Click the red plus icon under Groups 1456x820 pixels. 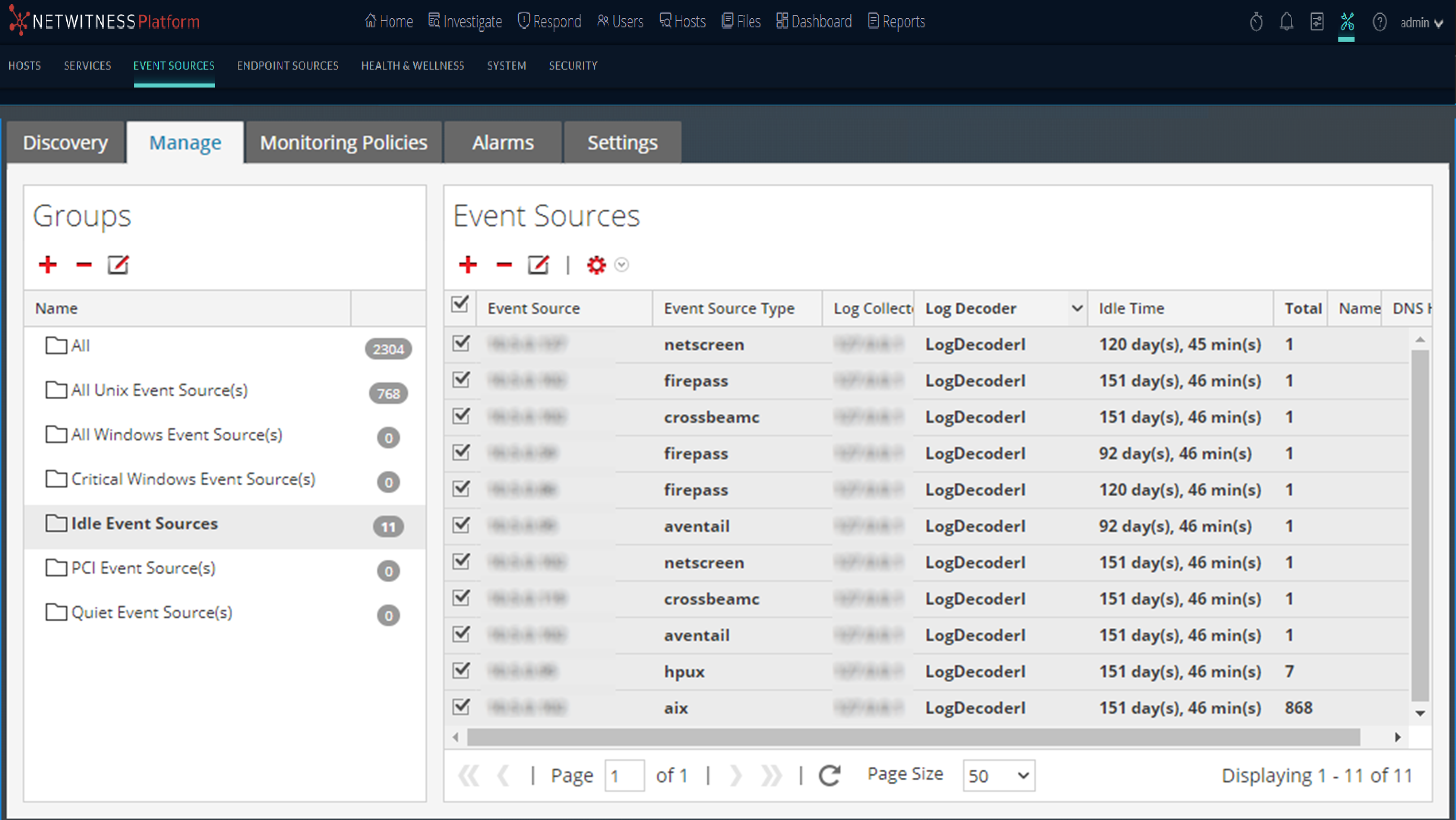(x=48, y=264)
